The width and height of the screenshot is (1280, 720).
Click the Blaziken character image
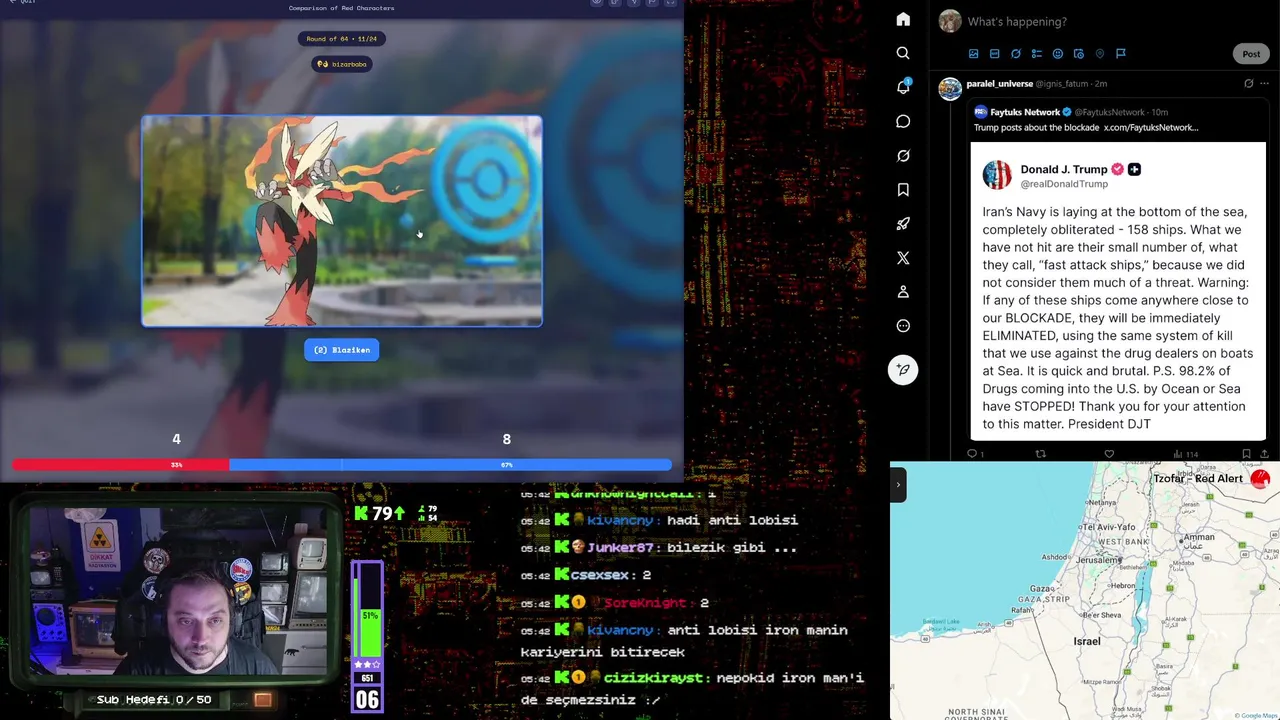point(342,221)
